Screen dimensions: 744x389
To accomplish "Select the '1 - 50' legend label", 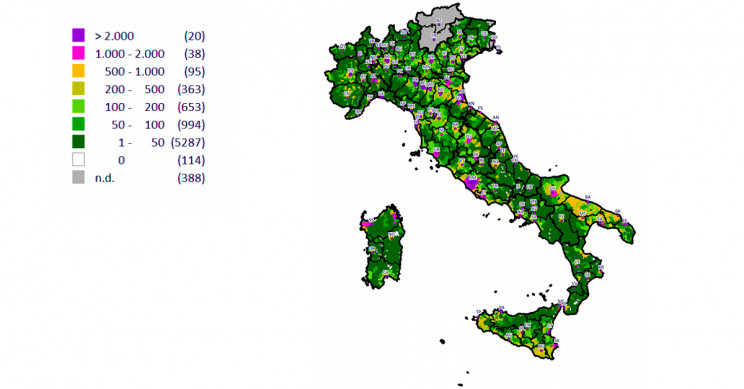I will point(141,142).
